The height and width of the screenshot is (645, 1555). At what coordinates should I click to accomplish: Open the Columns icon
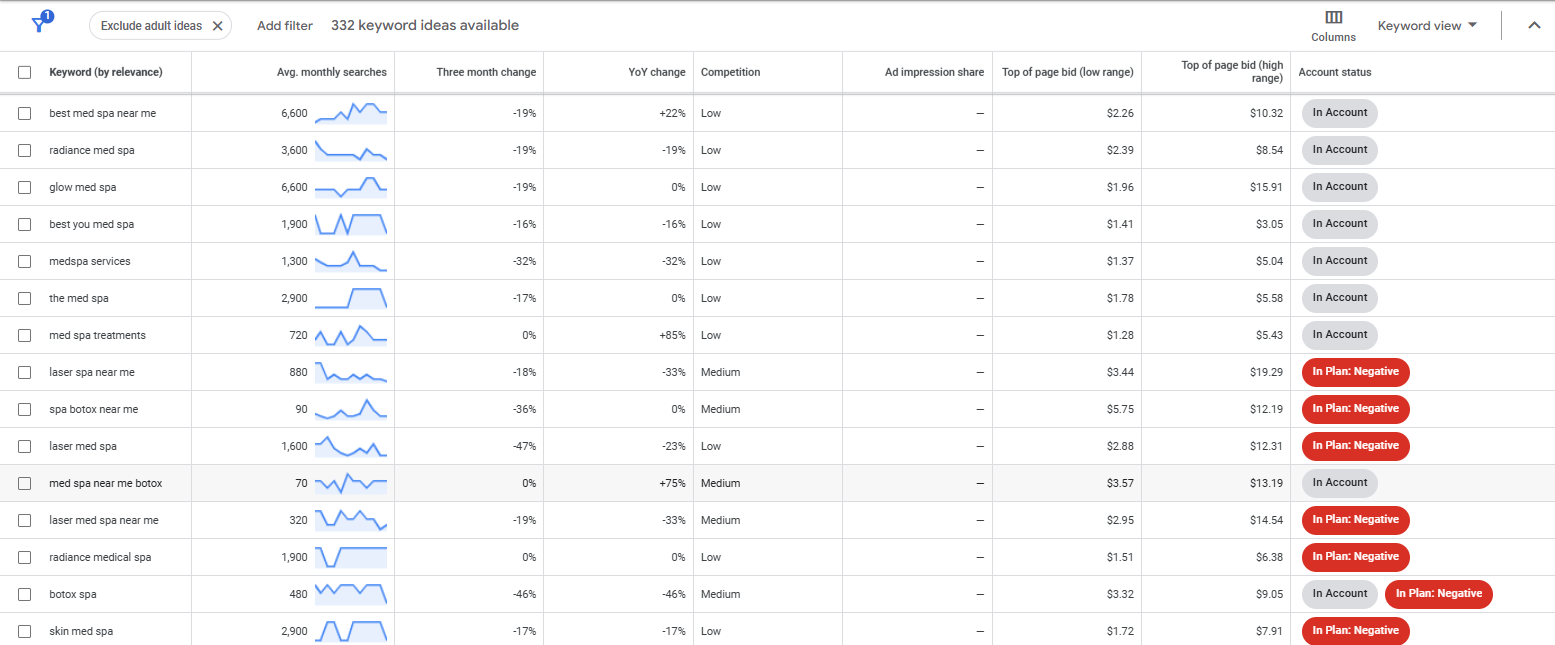tap(1333, 25)
